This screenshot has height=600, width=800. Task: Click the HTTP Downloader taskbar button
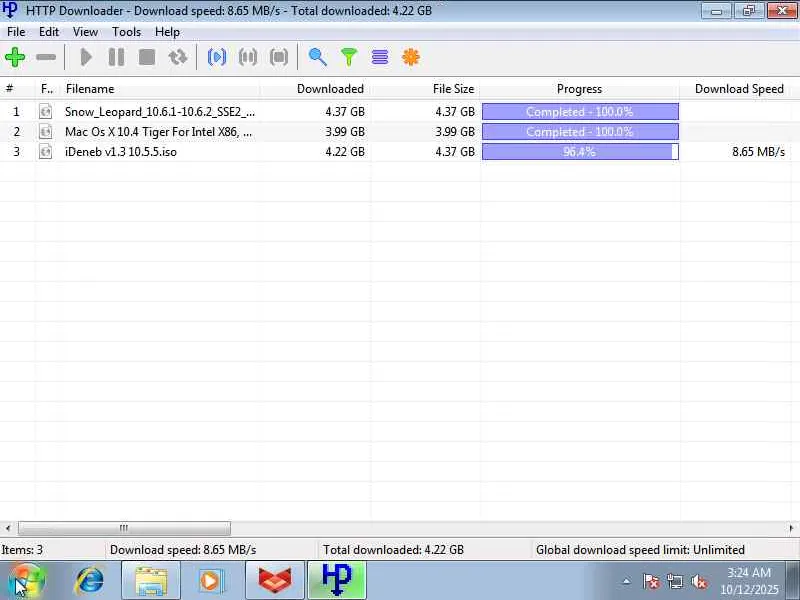337,581
